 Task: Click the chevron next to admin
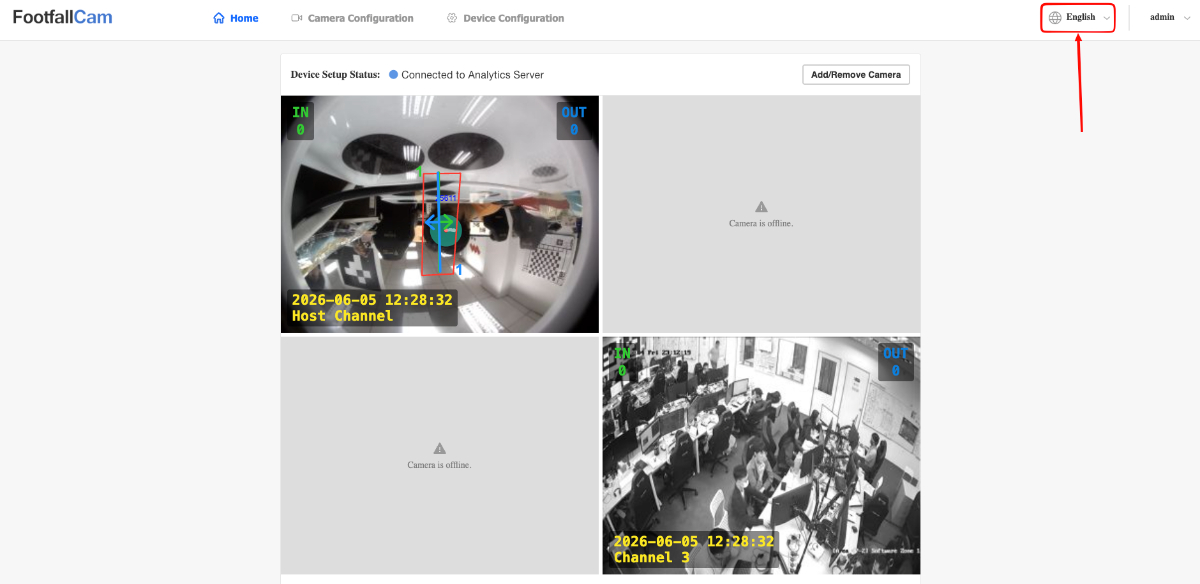point(1186,18)
